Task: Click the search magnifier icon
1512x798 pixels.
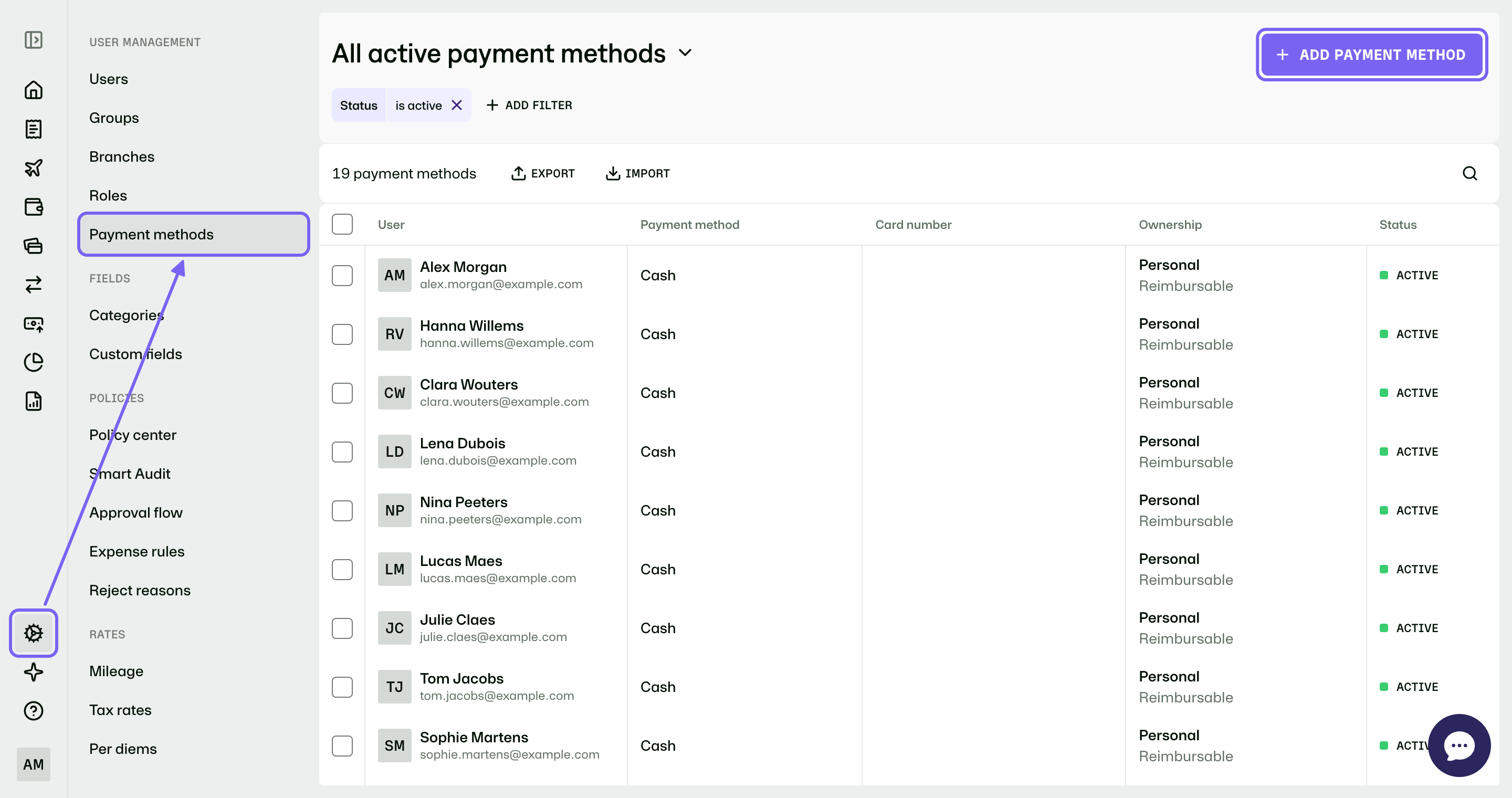Action: (x=1470, y=174)
